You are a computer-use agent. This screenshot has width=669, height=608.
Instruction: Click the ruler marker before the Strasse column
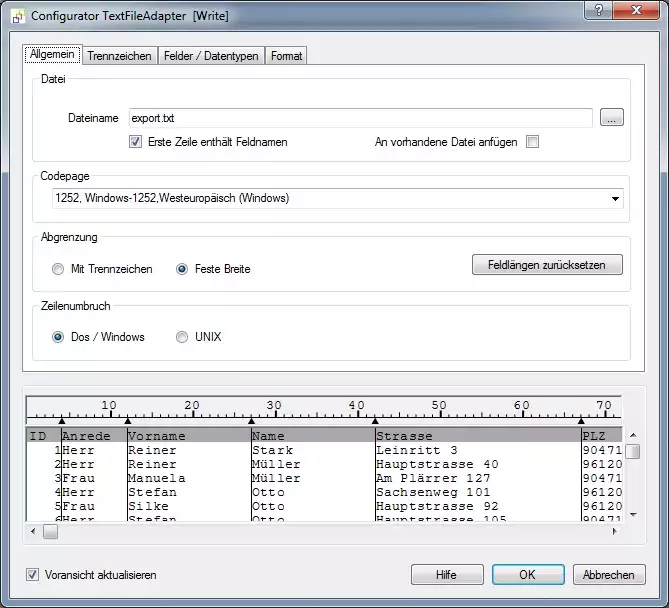tap(375, 419)
